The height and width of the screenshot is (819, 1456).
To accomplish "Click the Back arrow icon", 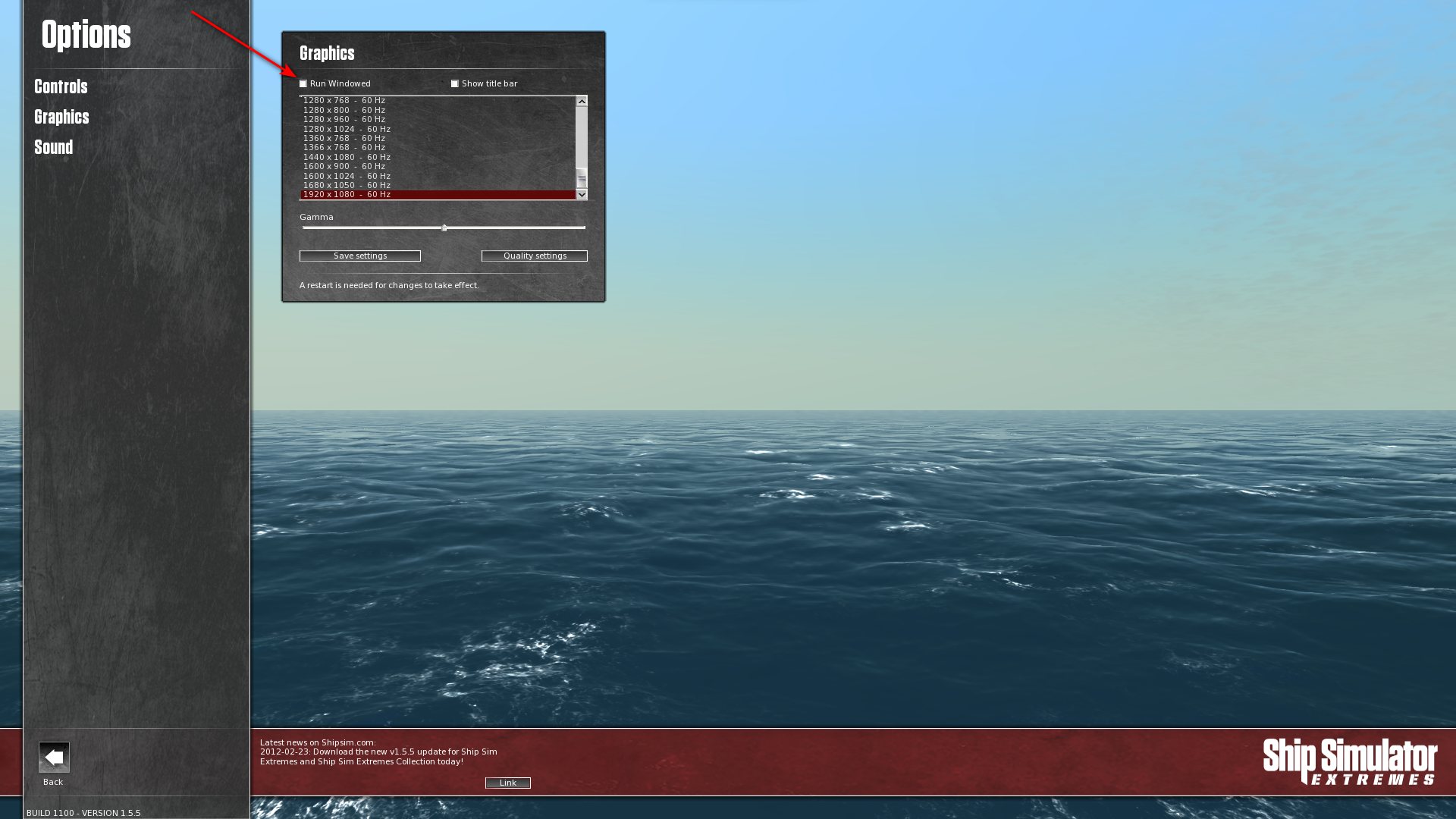I will click(54, 757).
